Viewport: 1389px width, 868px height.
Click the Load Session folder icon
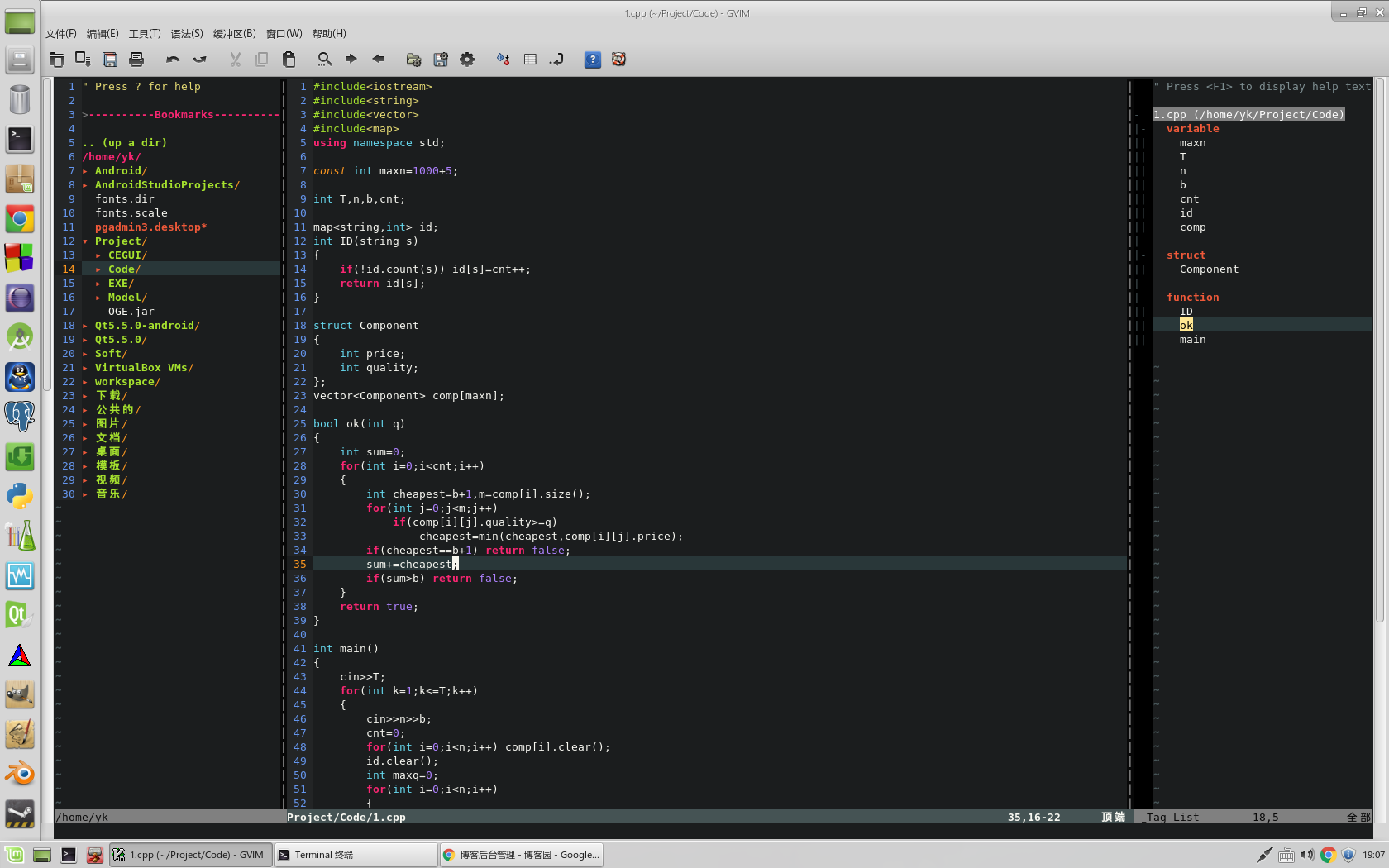point(413,60)
